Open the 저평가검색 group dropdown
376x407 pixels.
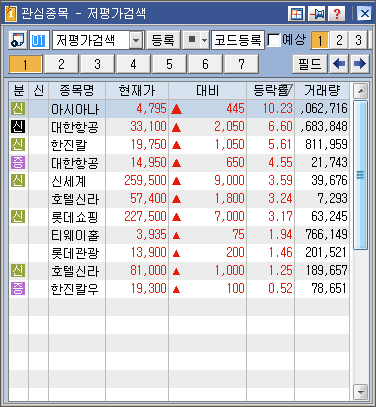136,40
